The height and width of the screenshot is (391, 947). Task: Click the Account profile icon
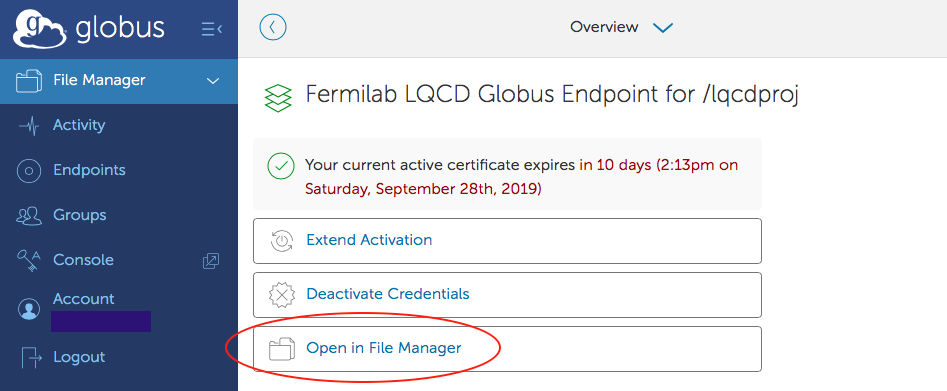click(x=29, y=309)
